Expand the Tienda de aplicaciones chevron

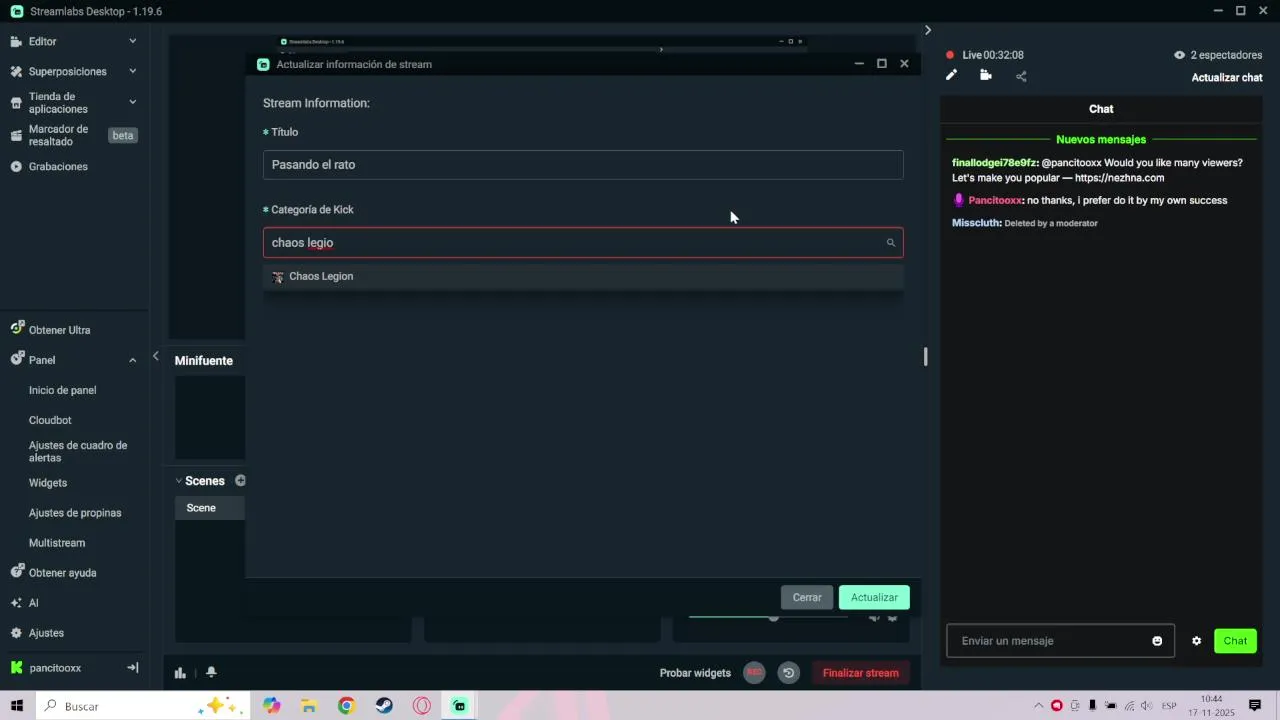pos(133,102)
